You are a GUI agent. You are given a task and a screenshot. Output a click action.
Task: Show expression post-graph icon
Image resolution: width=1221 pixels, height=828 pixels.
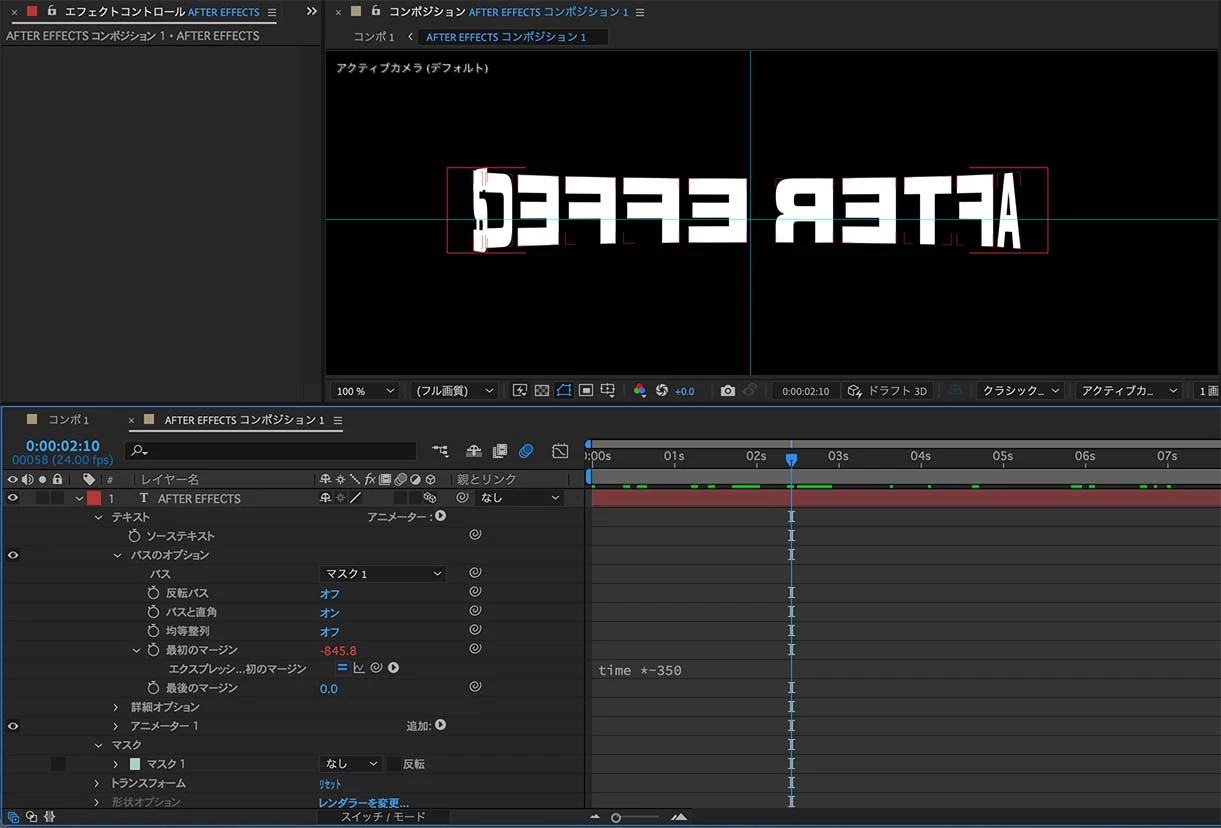point(359,668)
